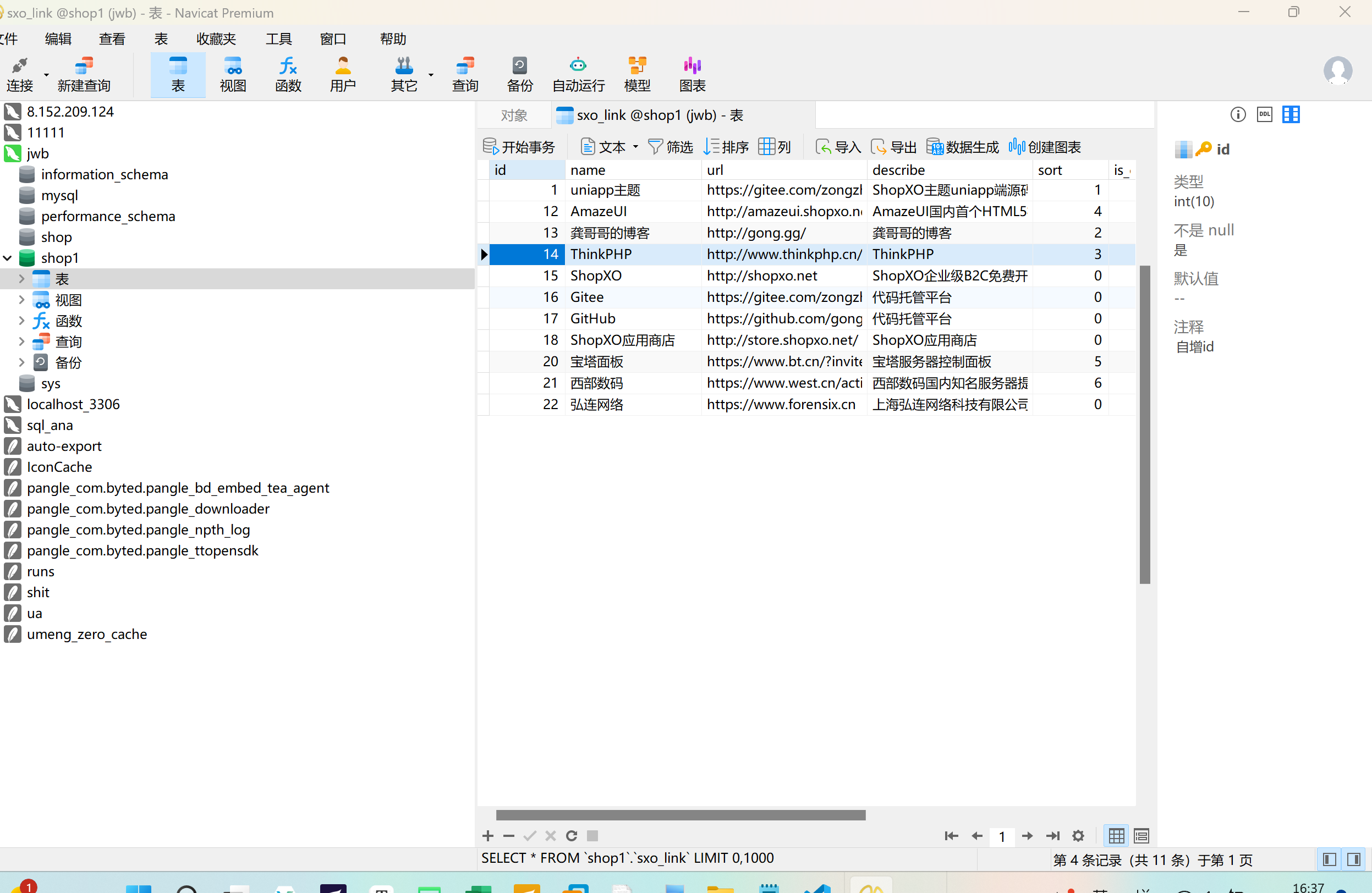The height and width of the screenshot is (893, 1372).
Task: Click 数据生成 data generation
Action: click(962, 147)
